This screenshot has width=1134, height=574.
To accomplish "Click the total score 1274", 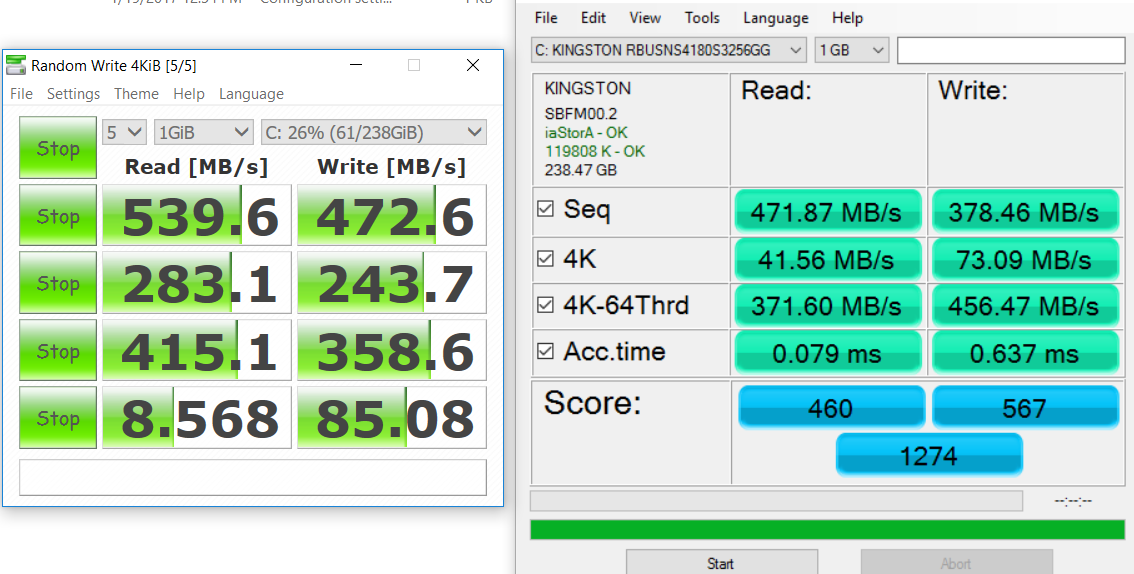I will pos(929,455).
